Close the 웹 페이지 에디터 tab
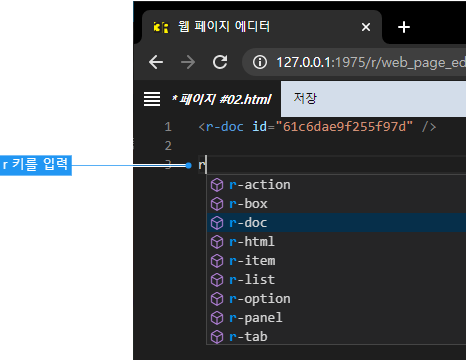The width and height of the screenshot is (467, 361). coord(366,27)
